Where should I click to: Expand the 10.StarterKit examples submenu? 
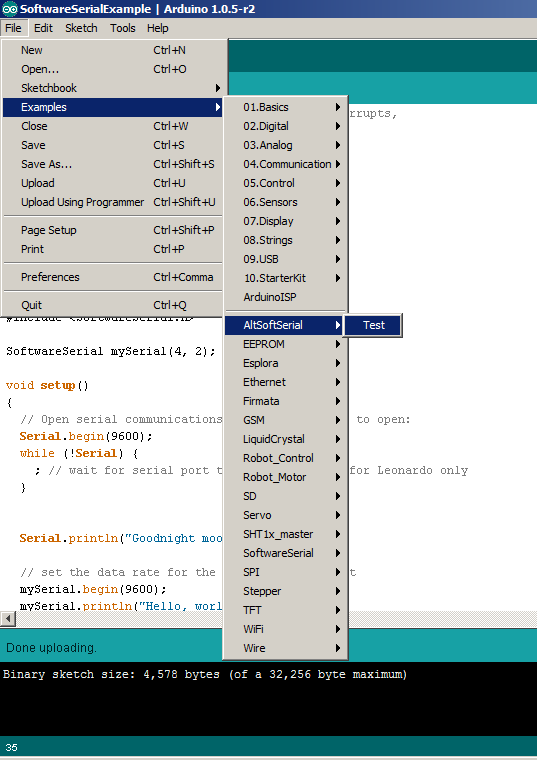tap(286, 278)
